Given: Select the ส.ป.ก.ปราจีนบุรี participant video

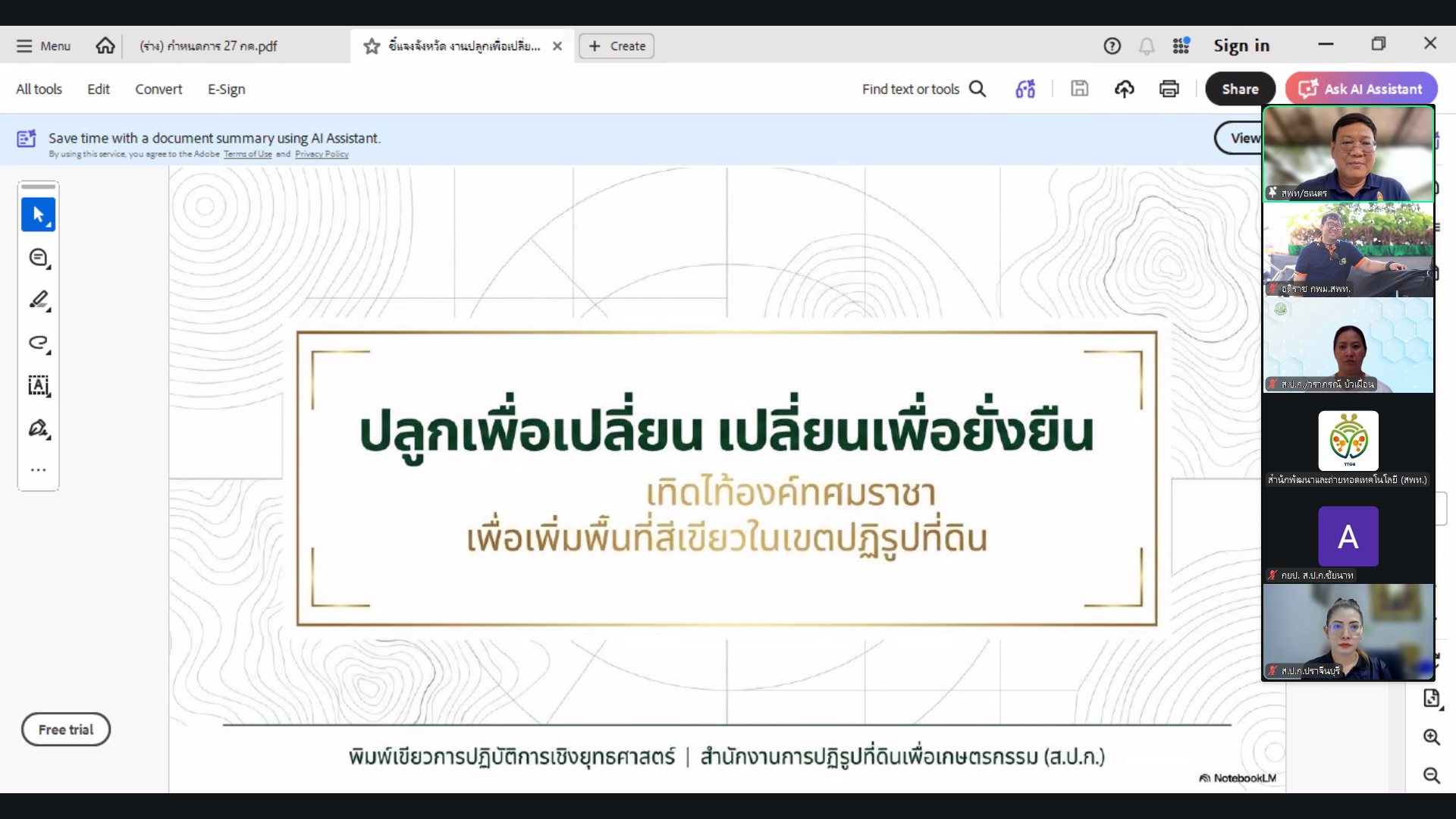Looking at the screenshot, I should 1348,632.
